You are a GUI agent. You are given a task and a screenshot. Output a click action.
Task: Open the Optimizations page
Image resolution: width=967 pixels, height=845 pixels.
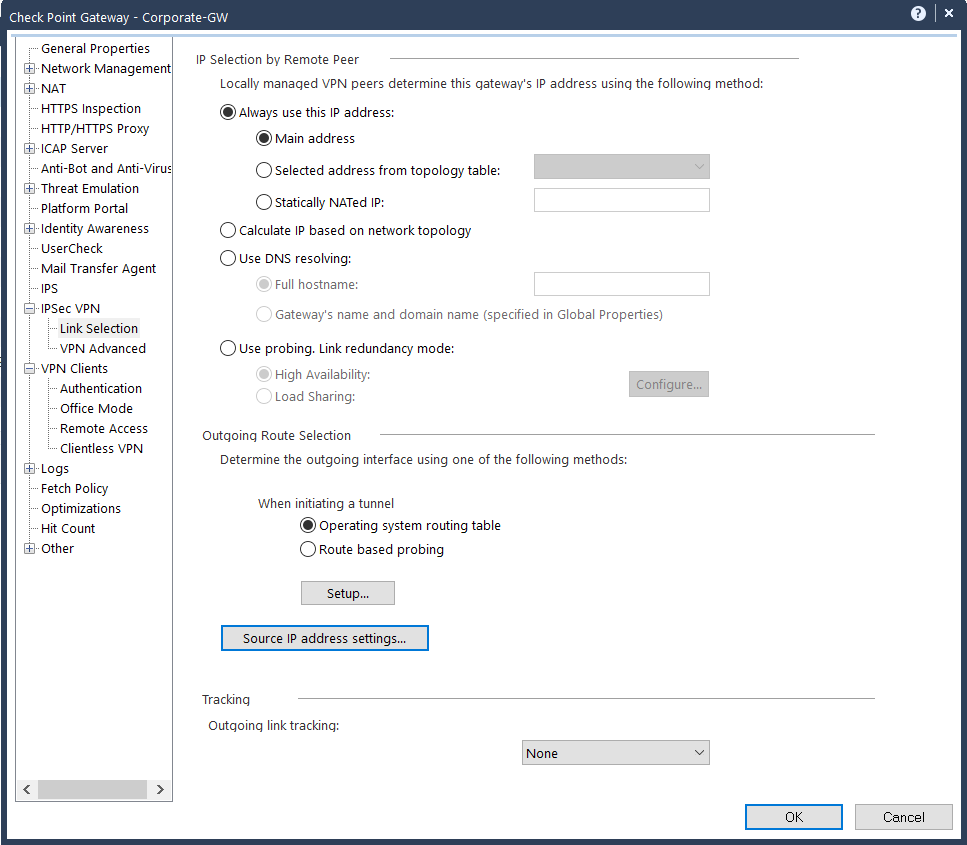(81, 508)
